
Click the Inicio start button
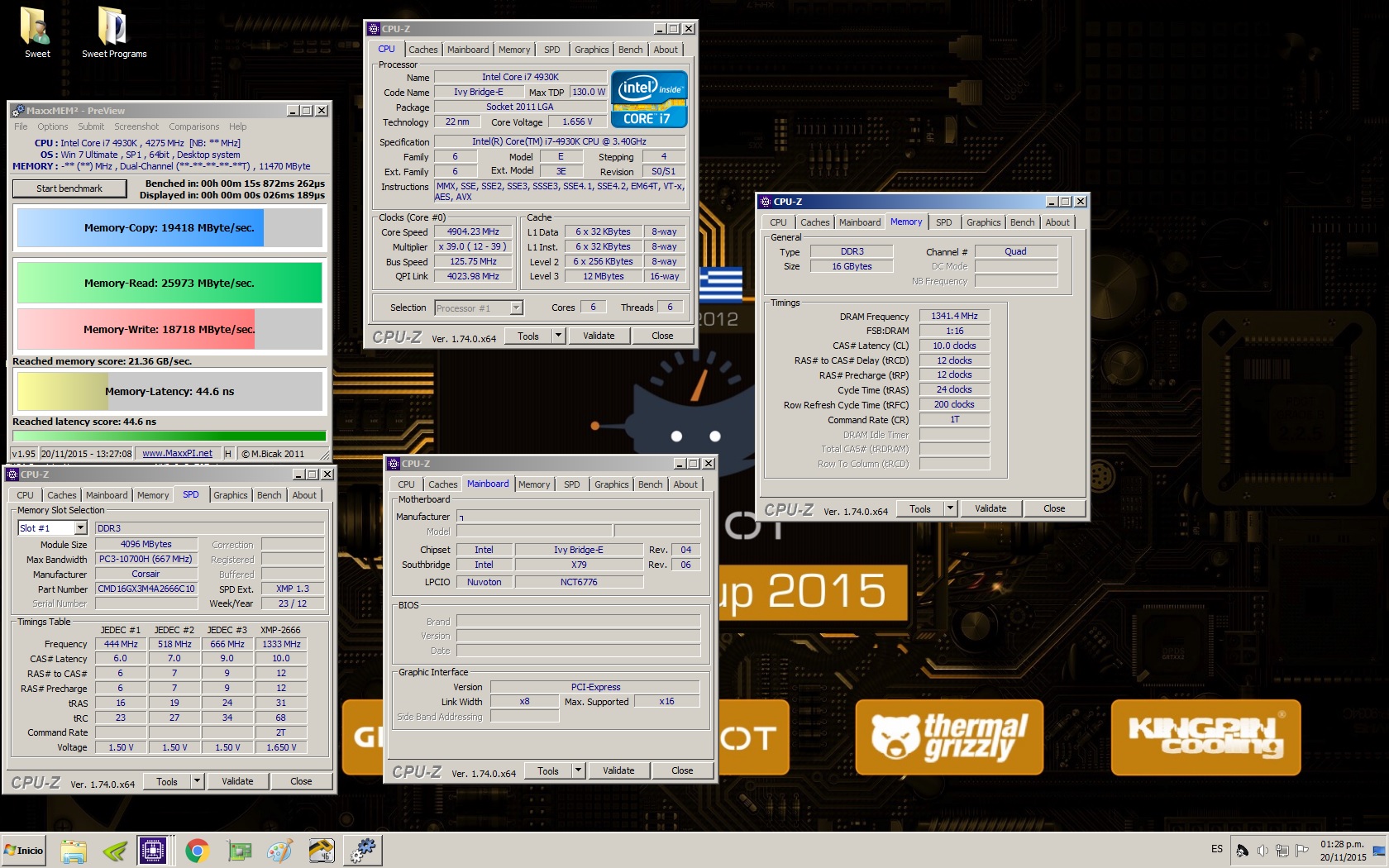[x=24, y=850]
